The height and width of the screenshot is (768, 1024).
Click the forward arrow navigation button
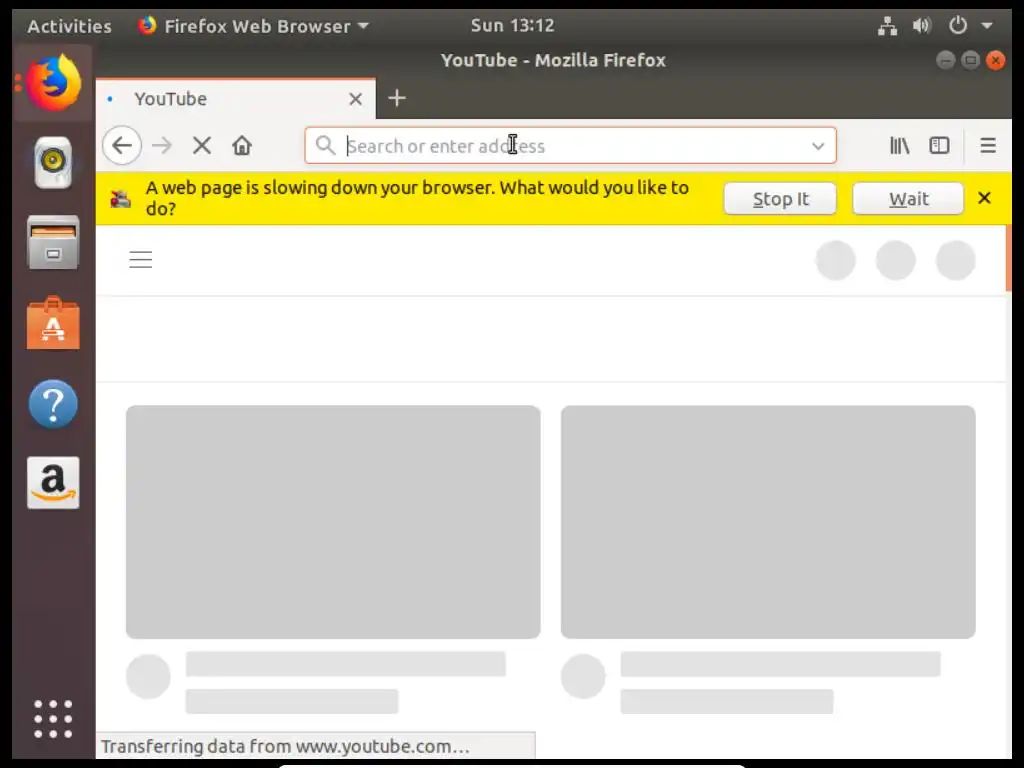(162, 145)
